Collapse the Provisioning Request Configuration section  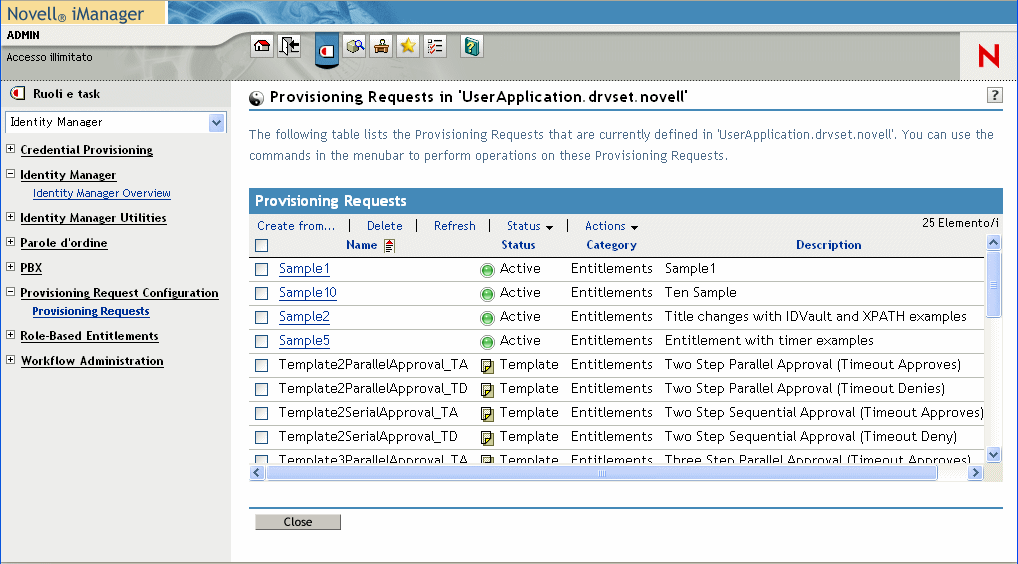[11, 293]
